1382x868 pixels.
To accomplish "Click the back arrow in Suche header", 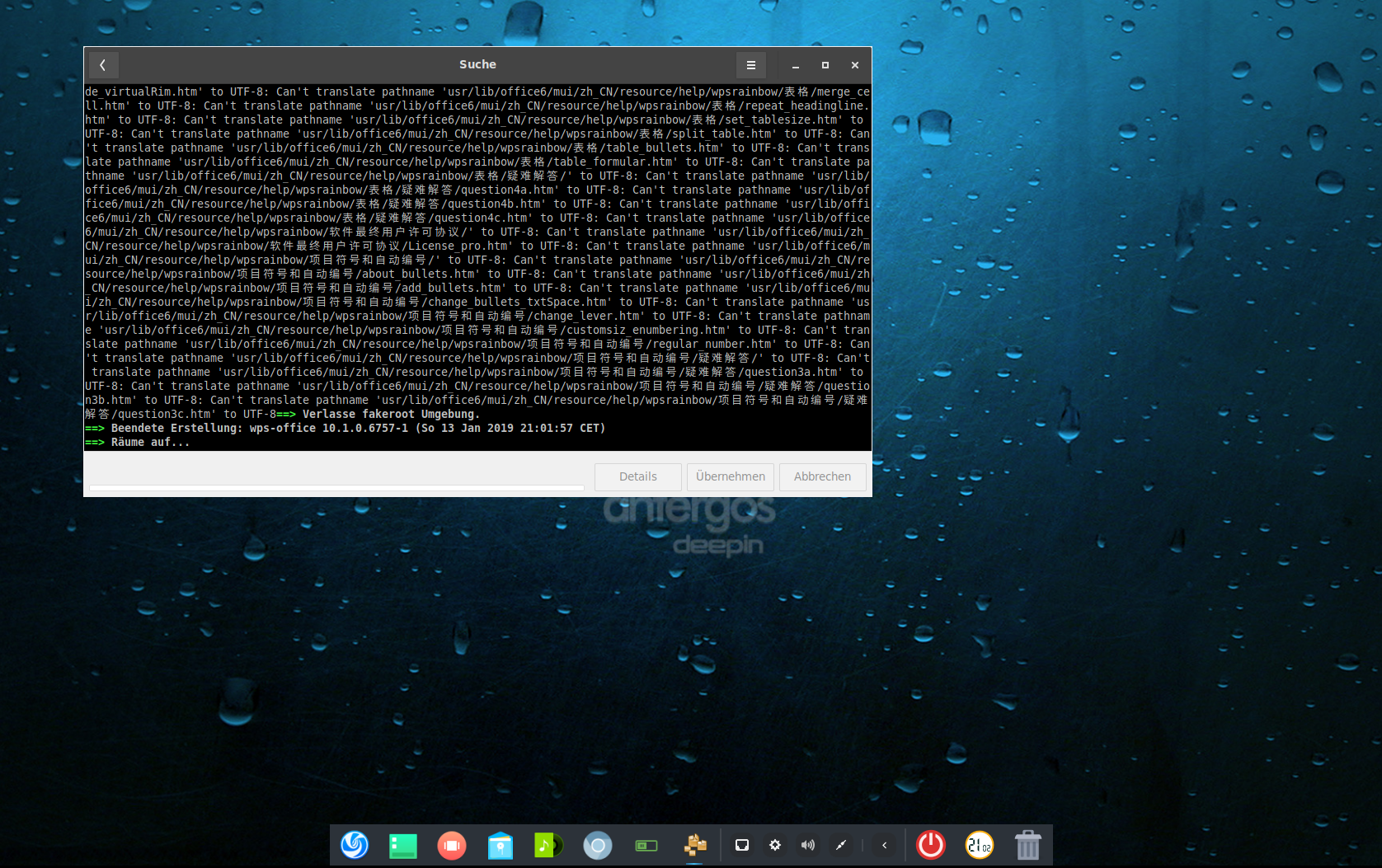I will 103,65.
